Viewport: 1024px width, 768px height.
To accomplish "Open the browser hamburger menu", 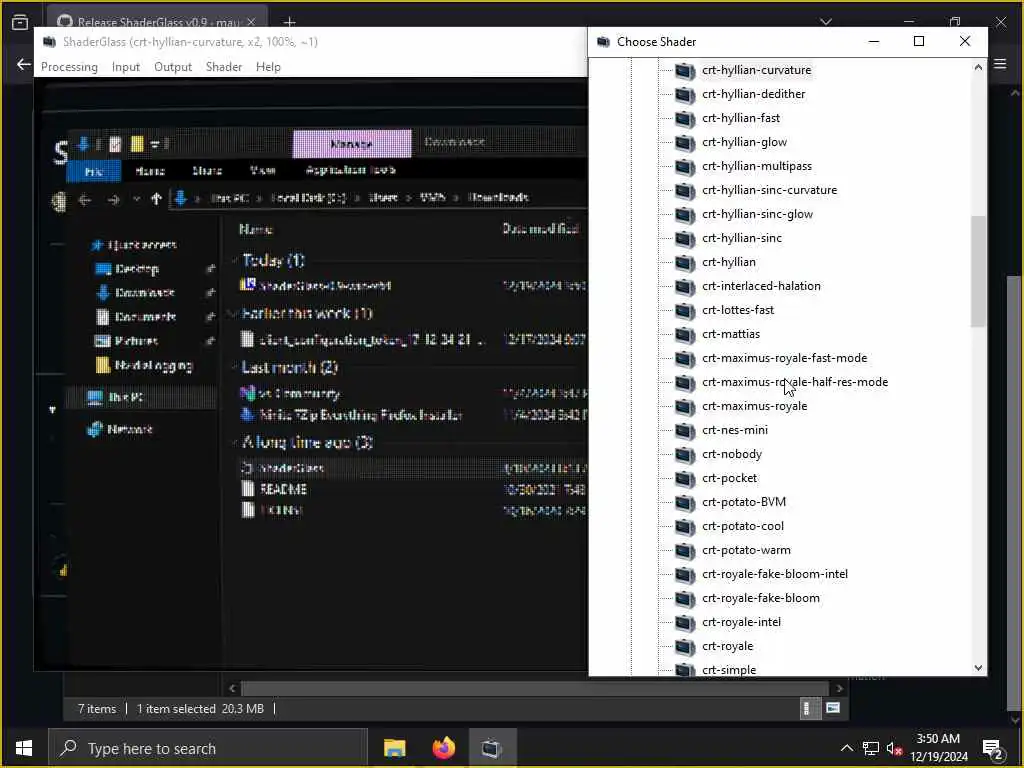I will (1000, 64).
